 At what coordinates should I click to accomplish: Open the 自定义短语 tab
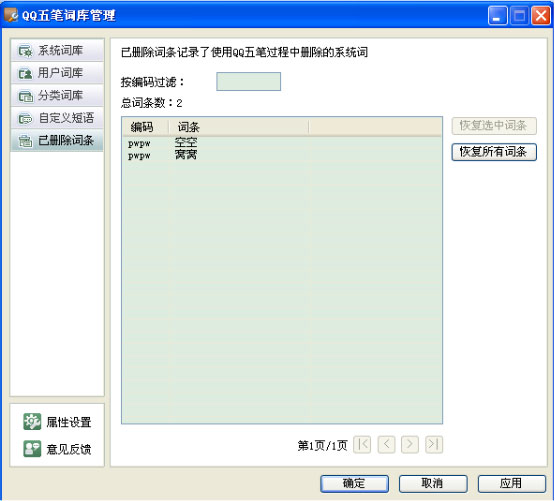tap(57, 118)
